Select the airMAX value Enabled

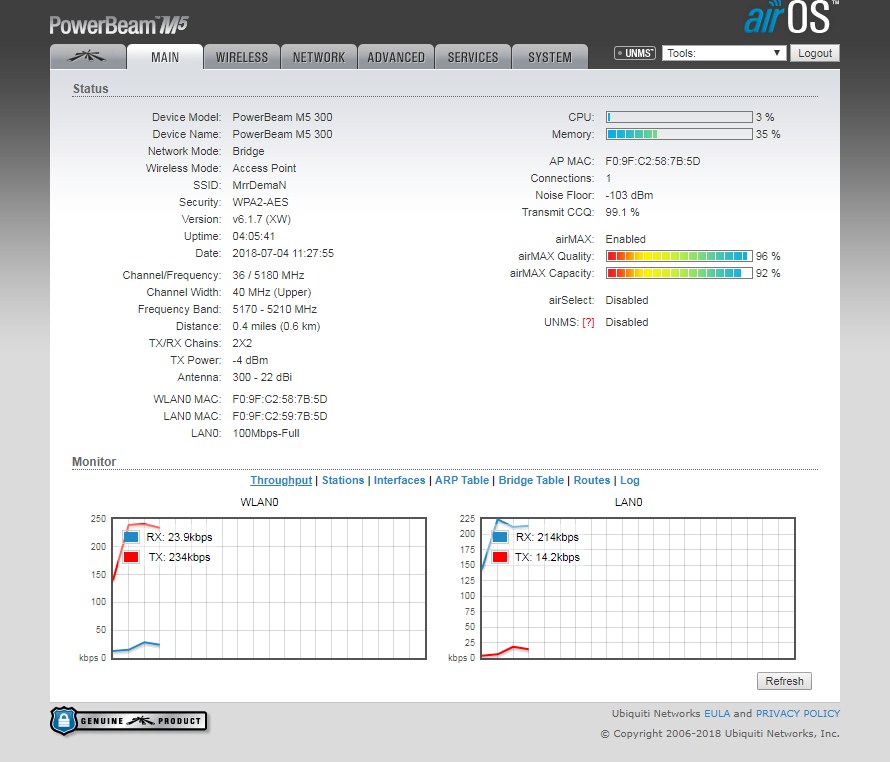(x=625, y=239)
